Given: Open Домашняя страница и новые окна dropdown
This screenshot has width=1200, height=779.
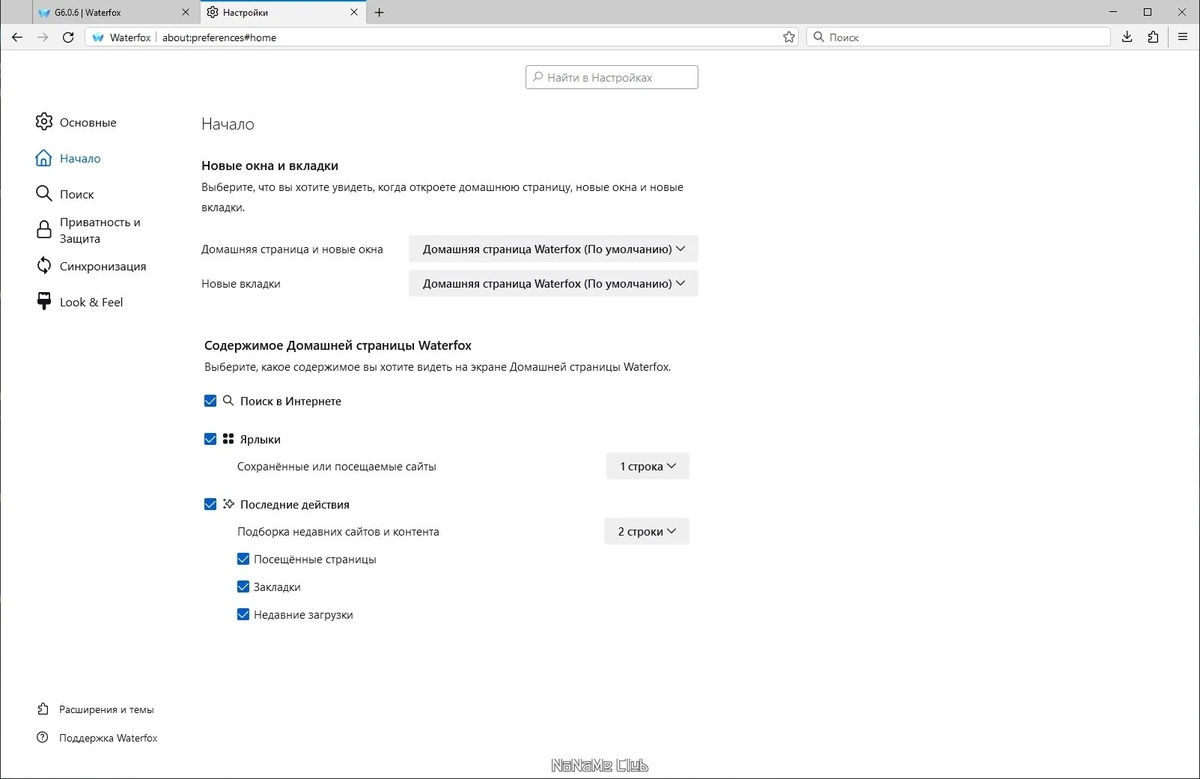Looking at the screenshot, I should [x=553, y=249].
